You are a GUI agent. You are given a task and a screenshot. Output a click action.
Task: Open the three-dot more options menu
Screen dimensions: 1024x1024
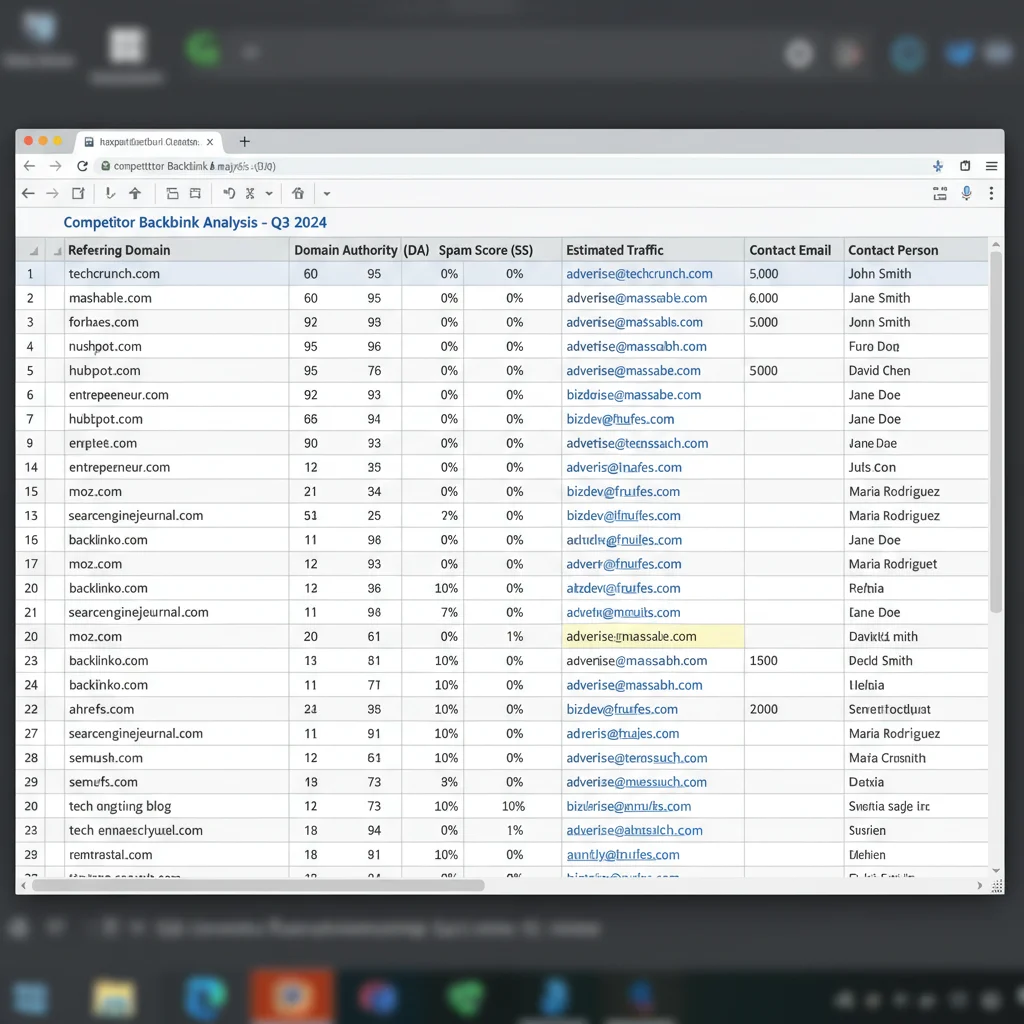(991, 193)
